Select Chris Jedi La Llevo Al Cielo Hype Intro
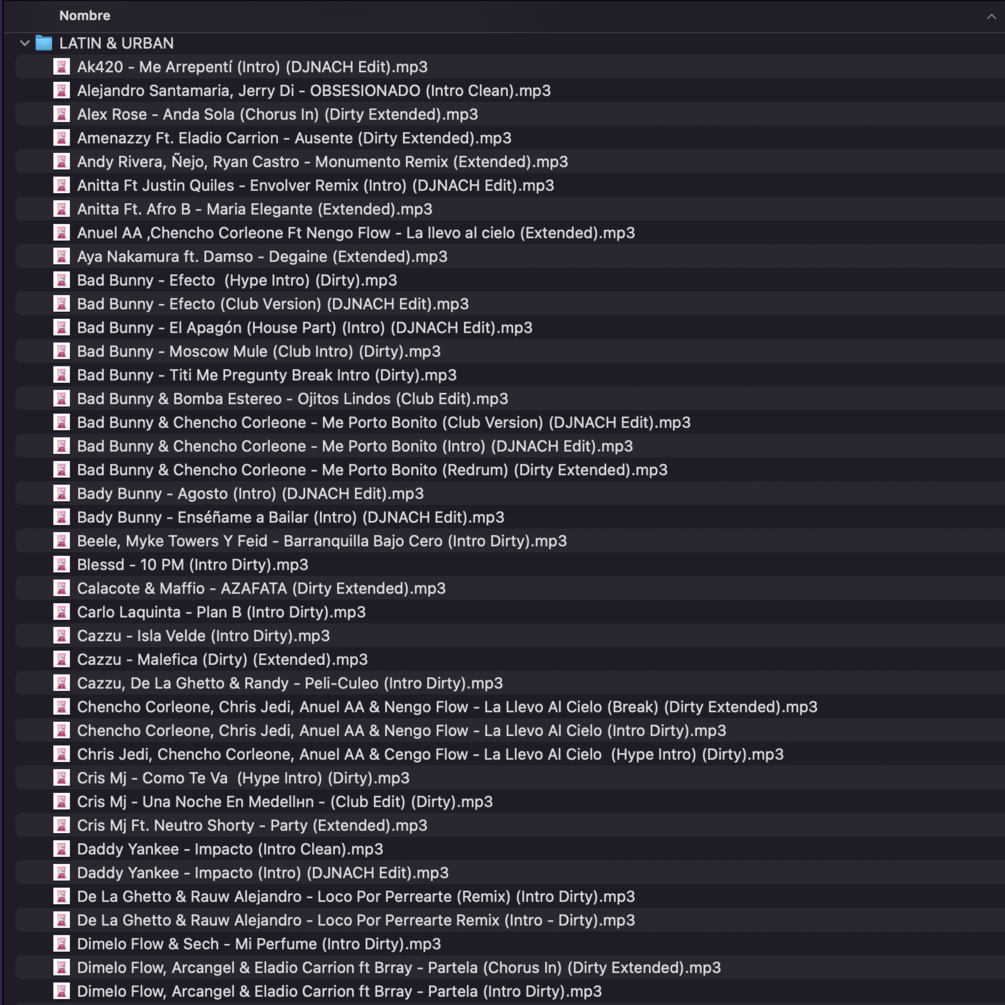 point(430,754)
